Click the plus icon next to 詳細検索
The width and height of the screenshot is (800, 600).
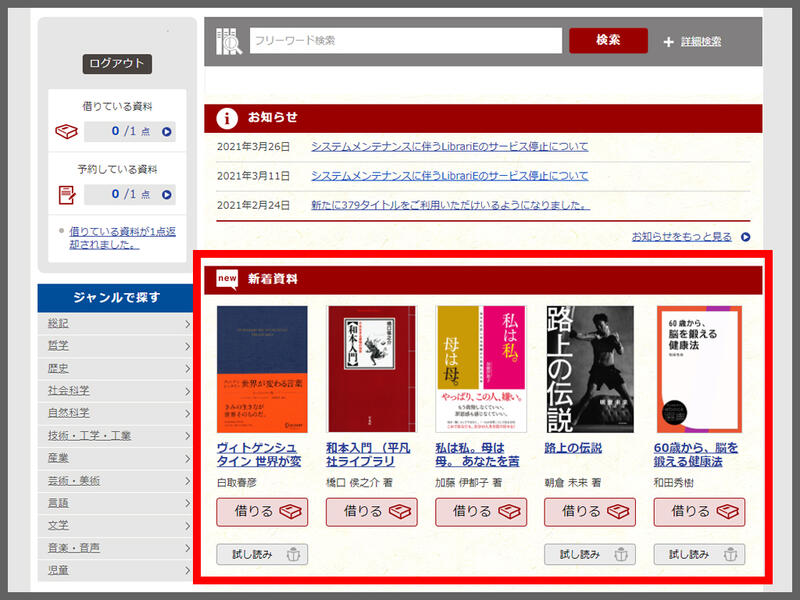coord(669,42)
